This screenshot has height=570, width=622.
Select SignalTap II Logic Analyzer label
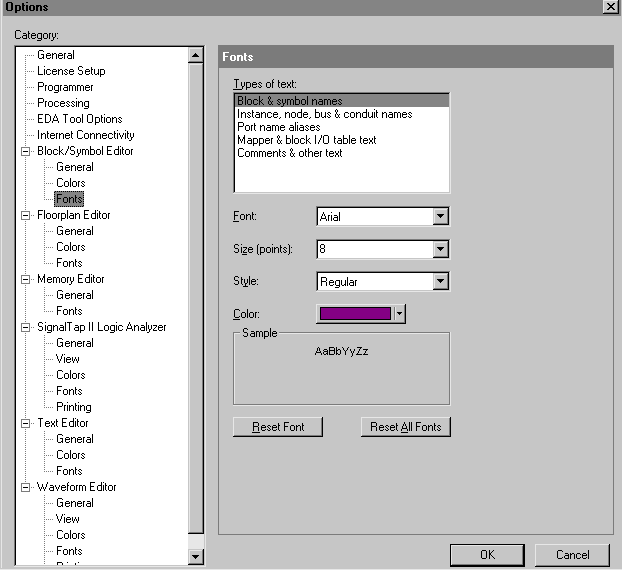[x=102, y=327]
